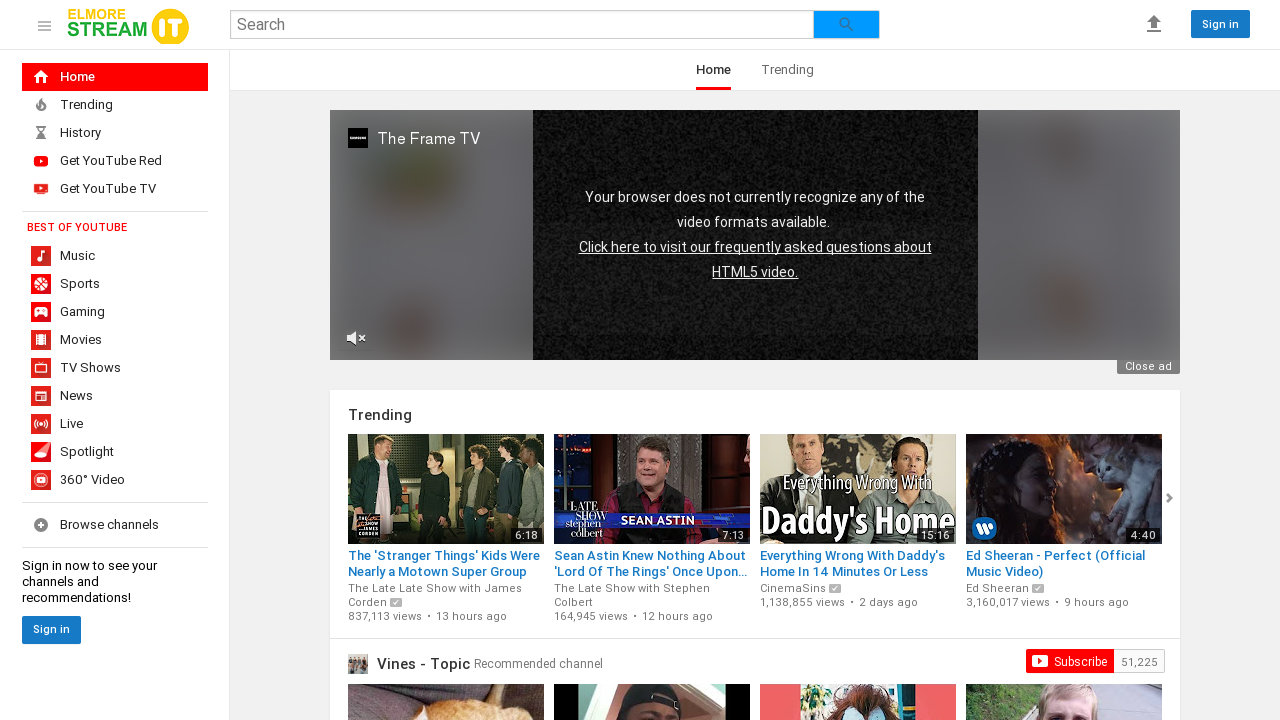Open the 'Stranger Things' Kids video title
The height and width of the screenshot is (720, 1280).
[x=444, y=564]
